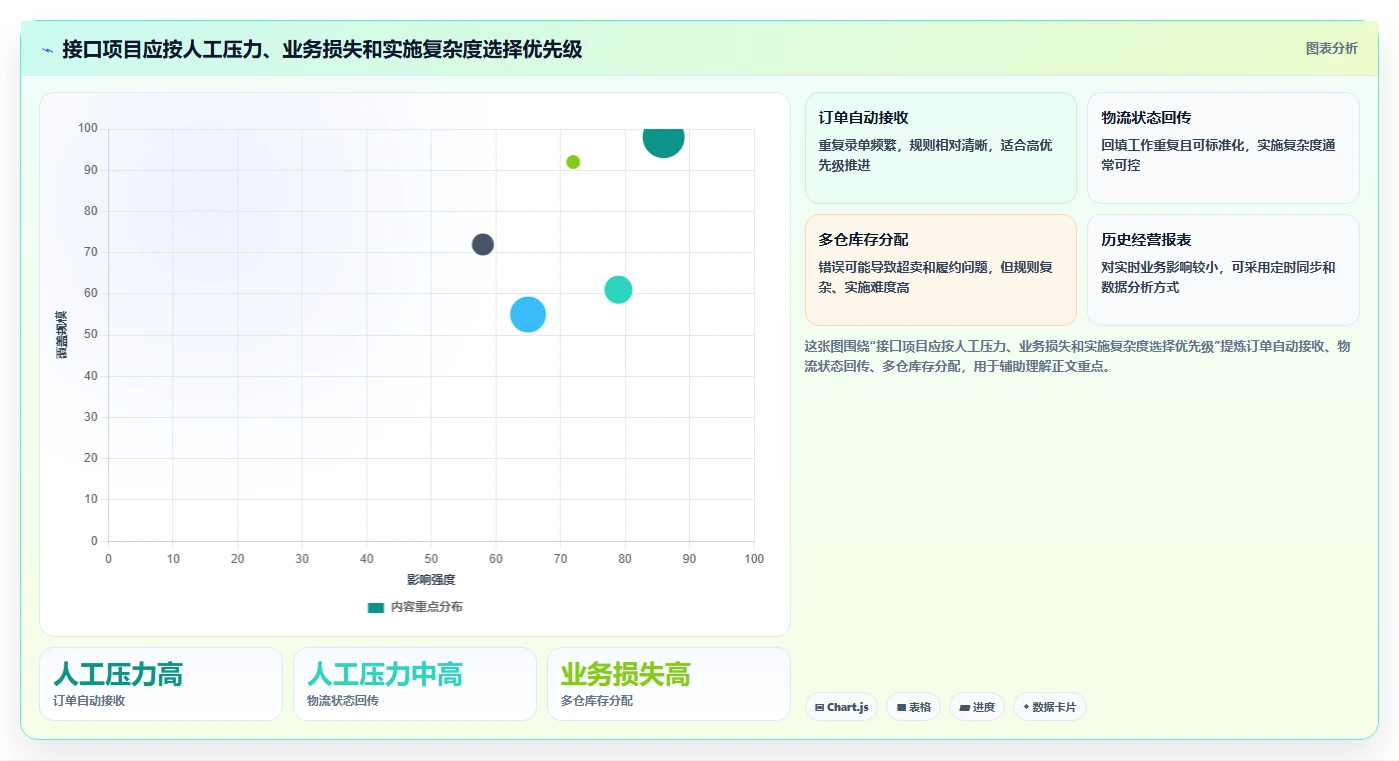The height and width of the screenshot is (761, 1399).
Task: Click the 进度 tag
Action: [x=977, y=707]
